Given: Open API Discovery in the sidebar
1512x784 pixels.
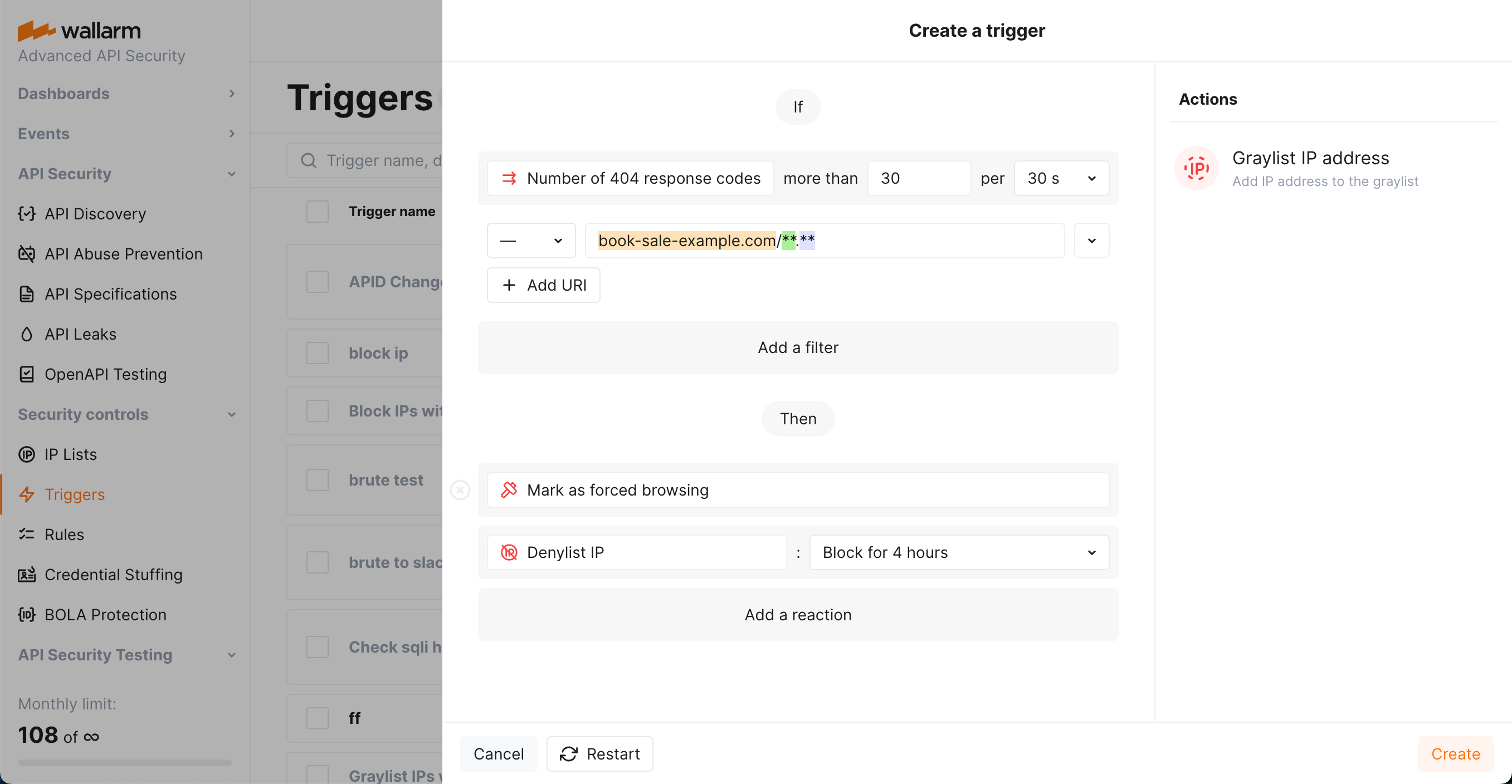Looking at the screenshot, I should [x=95, y=214].
